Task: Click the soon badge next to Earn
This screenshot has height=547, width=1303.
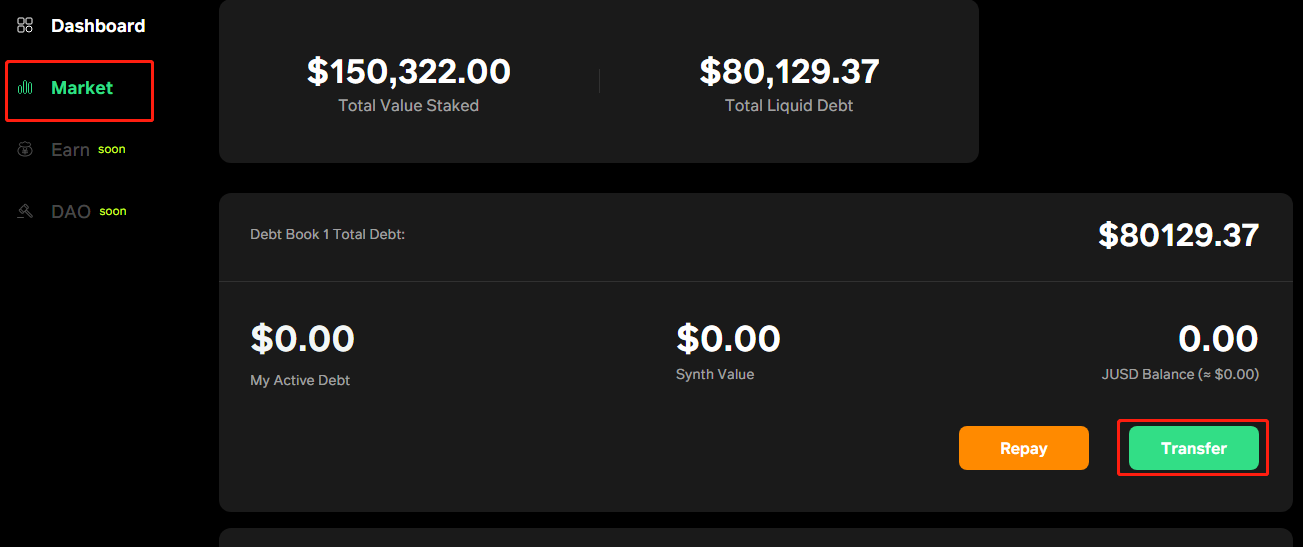Action: (x=112, y=149)
